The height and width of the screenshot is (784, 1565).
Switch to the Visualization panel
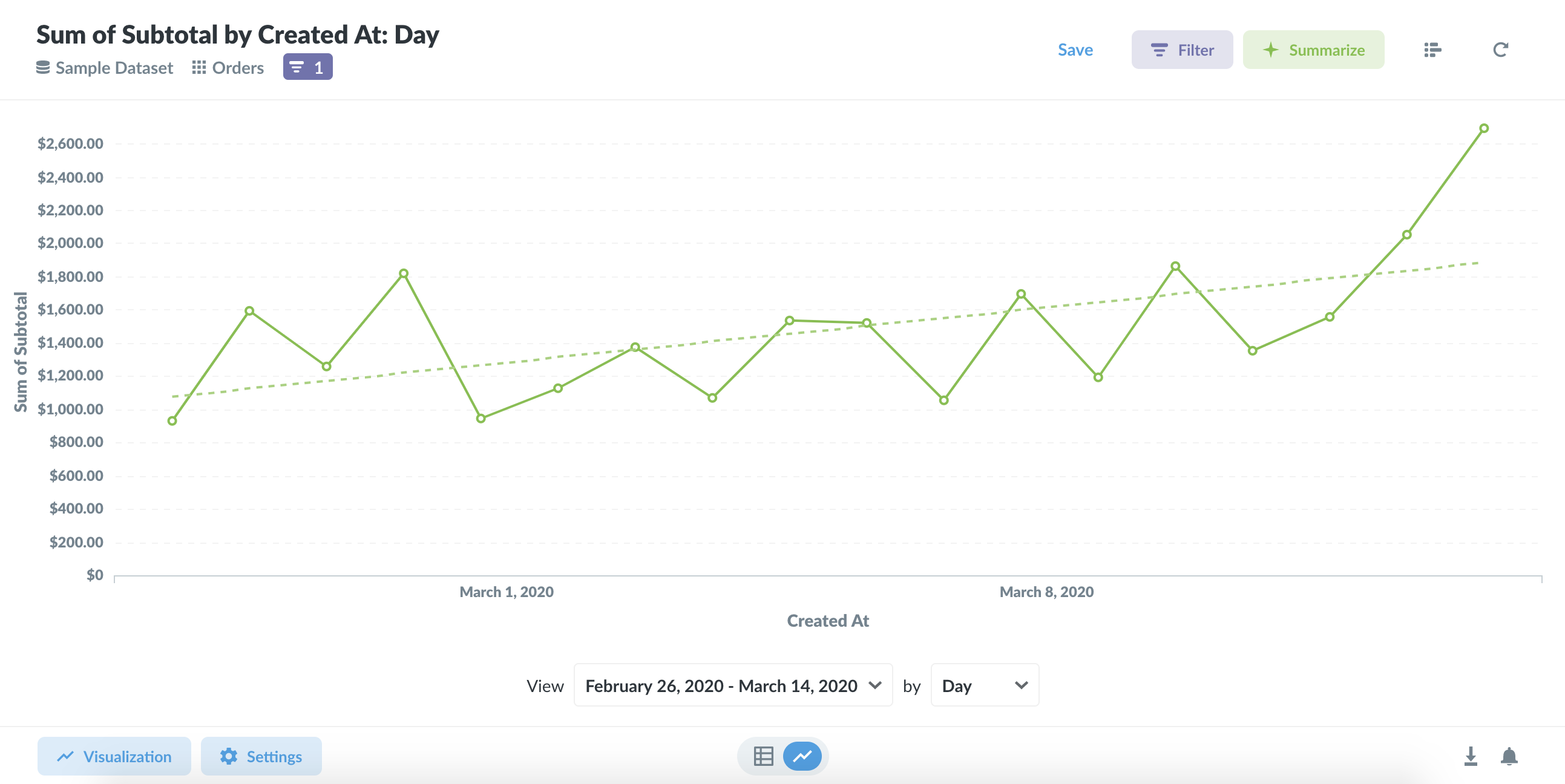pyautogui.click(x=114, y=756)
